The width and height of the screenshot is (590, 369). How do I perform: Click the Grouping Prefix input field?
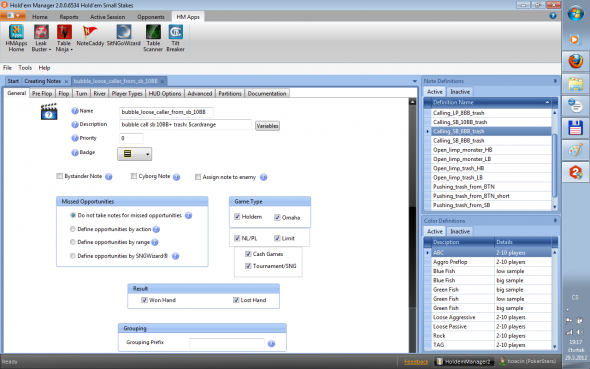click(x=227, y=343)
